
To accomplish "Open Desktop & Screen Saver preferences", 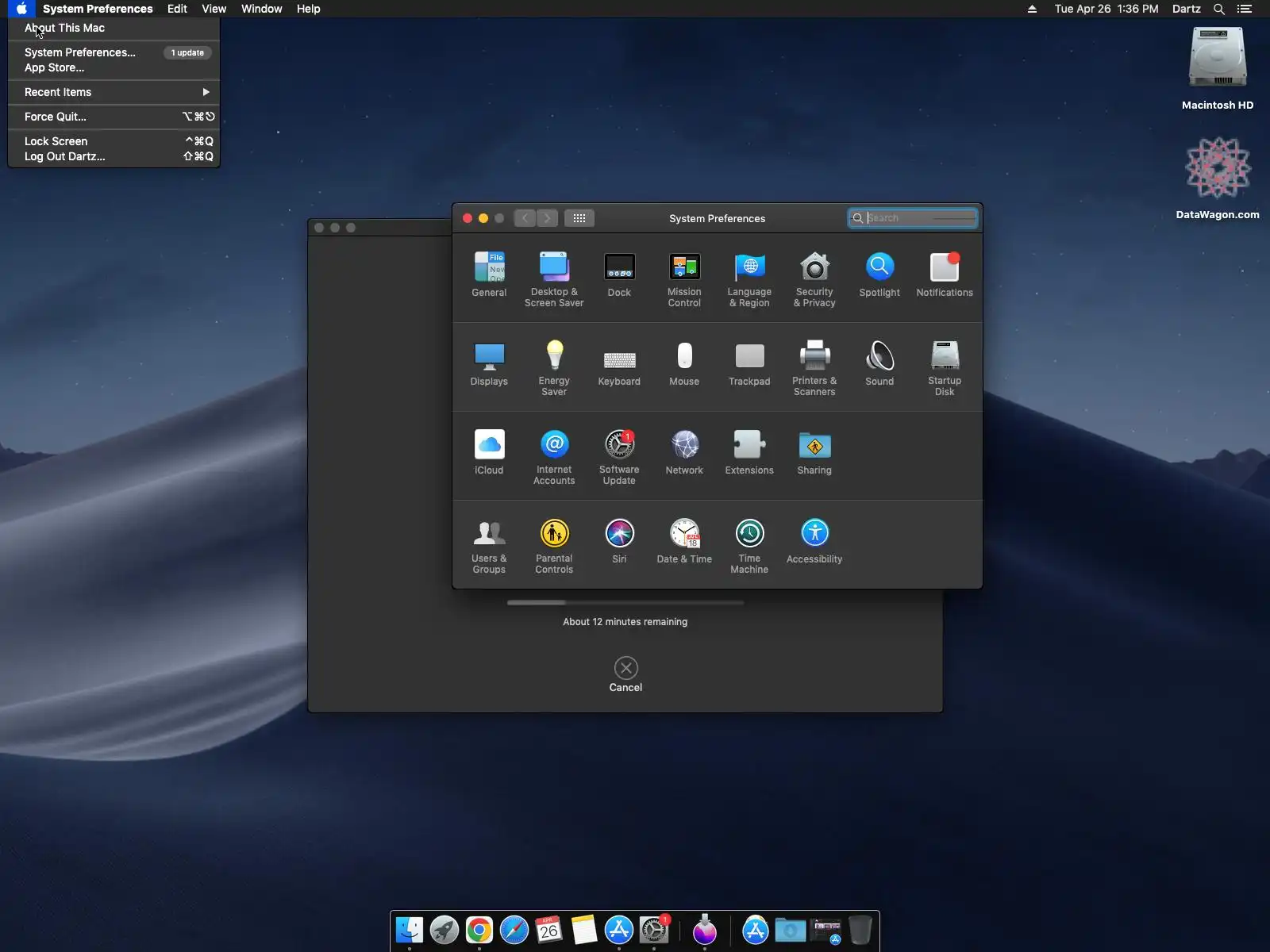I will click(x=554, y=279).
